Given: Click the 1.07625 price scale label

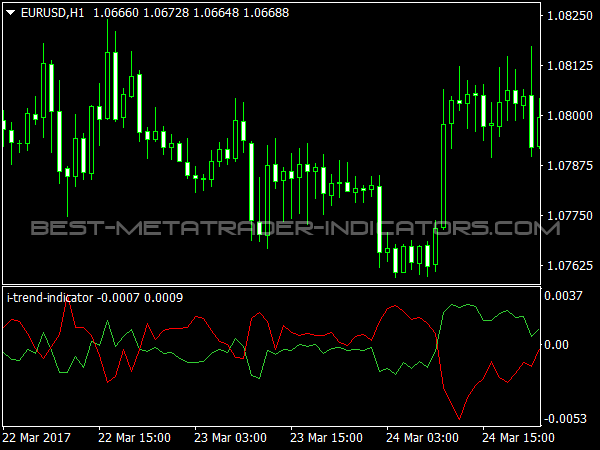Looking at the screenshot, I should point(570,266).
